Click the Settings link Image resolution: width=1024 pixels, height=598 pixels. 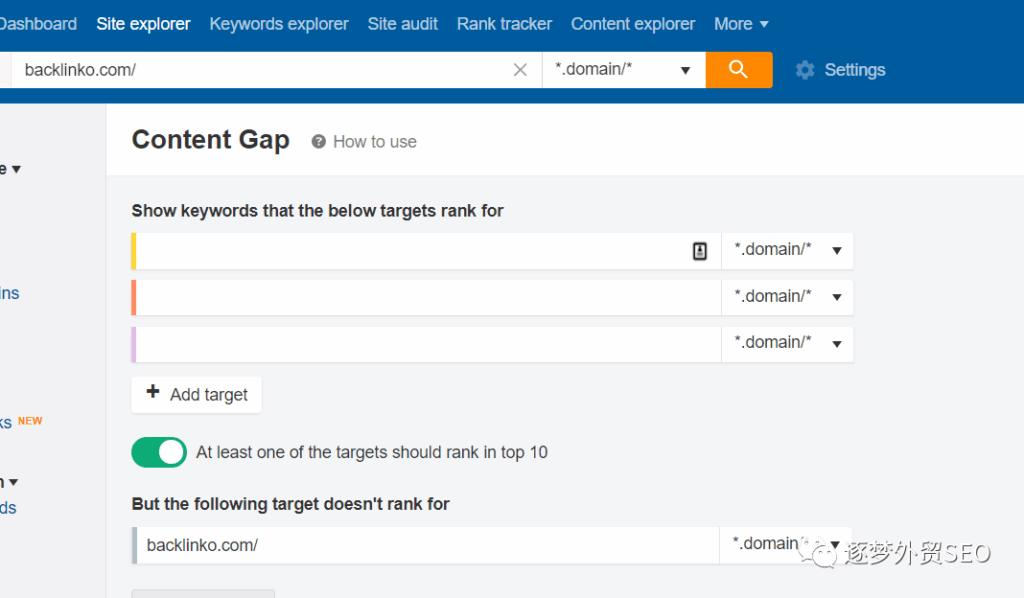pos(855,70)
